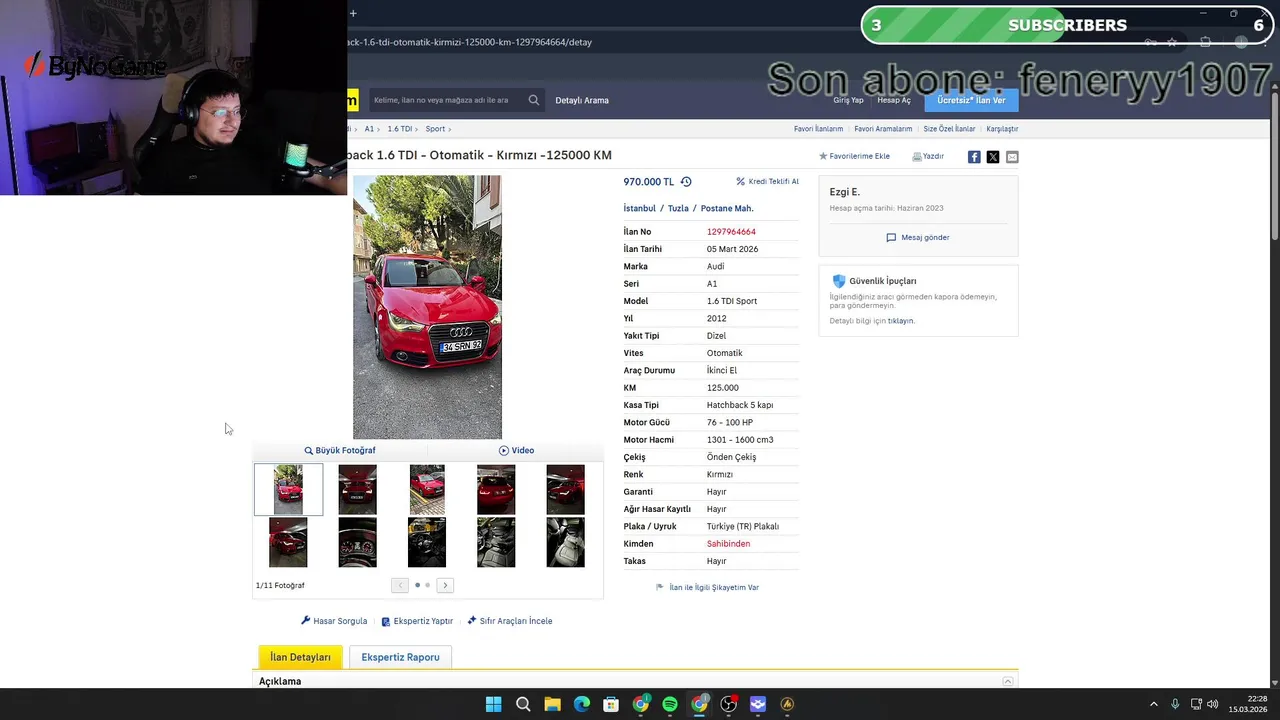Click the Ekspertiz Yaptır clipboard icon

[x=386, y=621]
